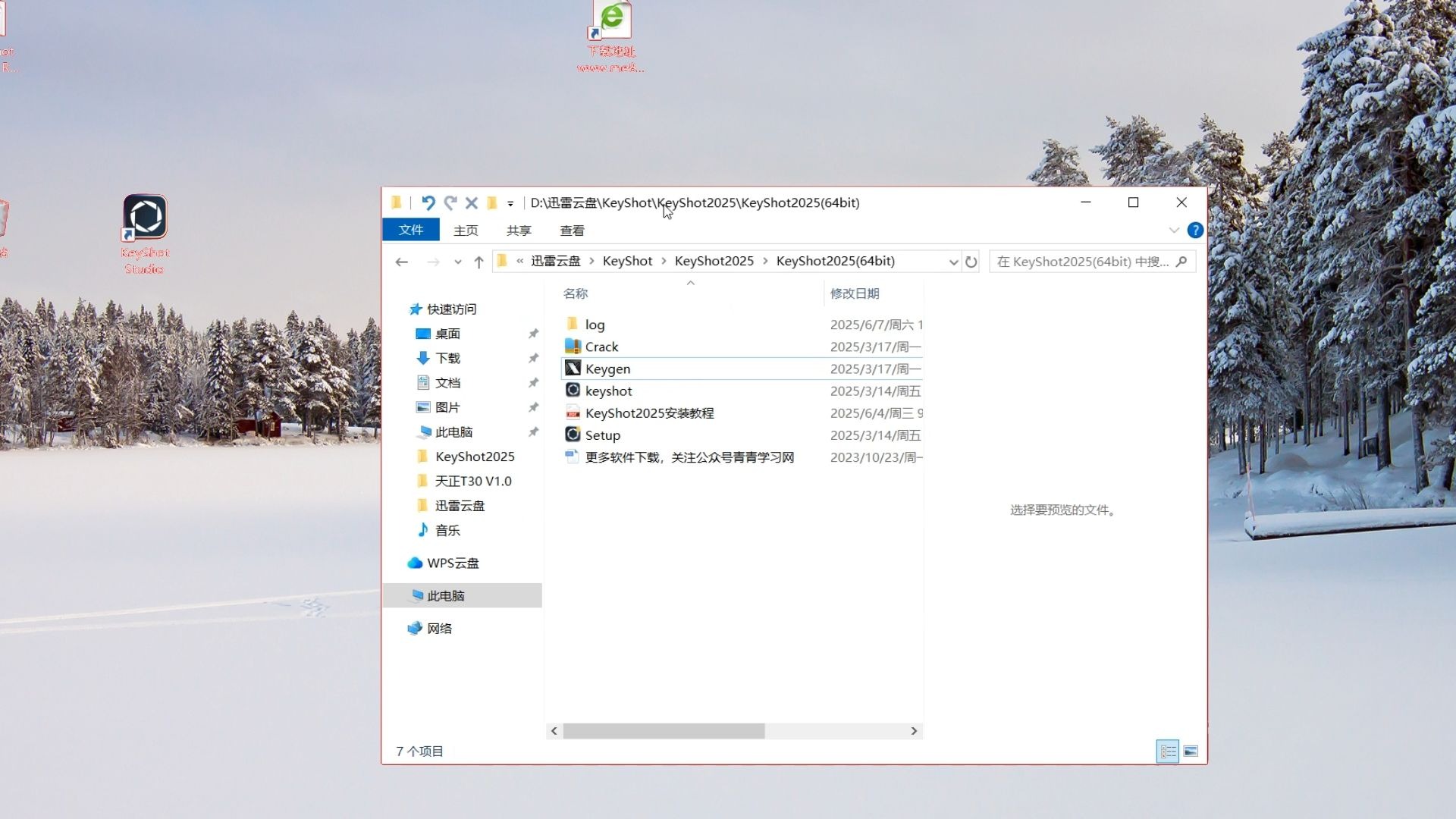Click the horizontal scrollbar thumb in file list
1456x819 pixels.
(664, 731)
